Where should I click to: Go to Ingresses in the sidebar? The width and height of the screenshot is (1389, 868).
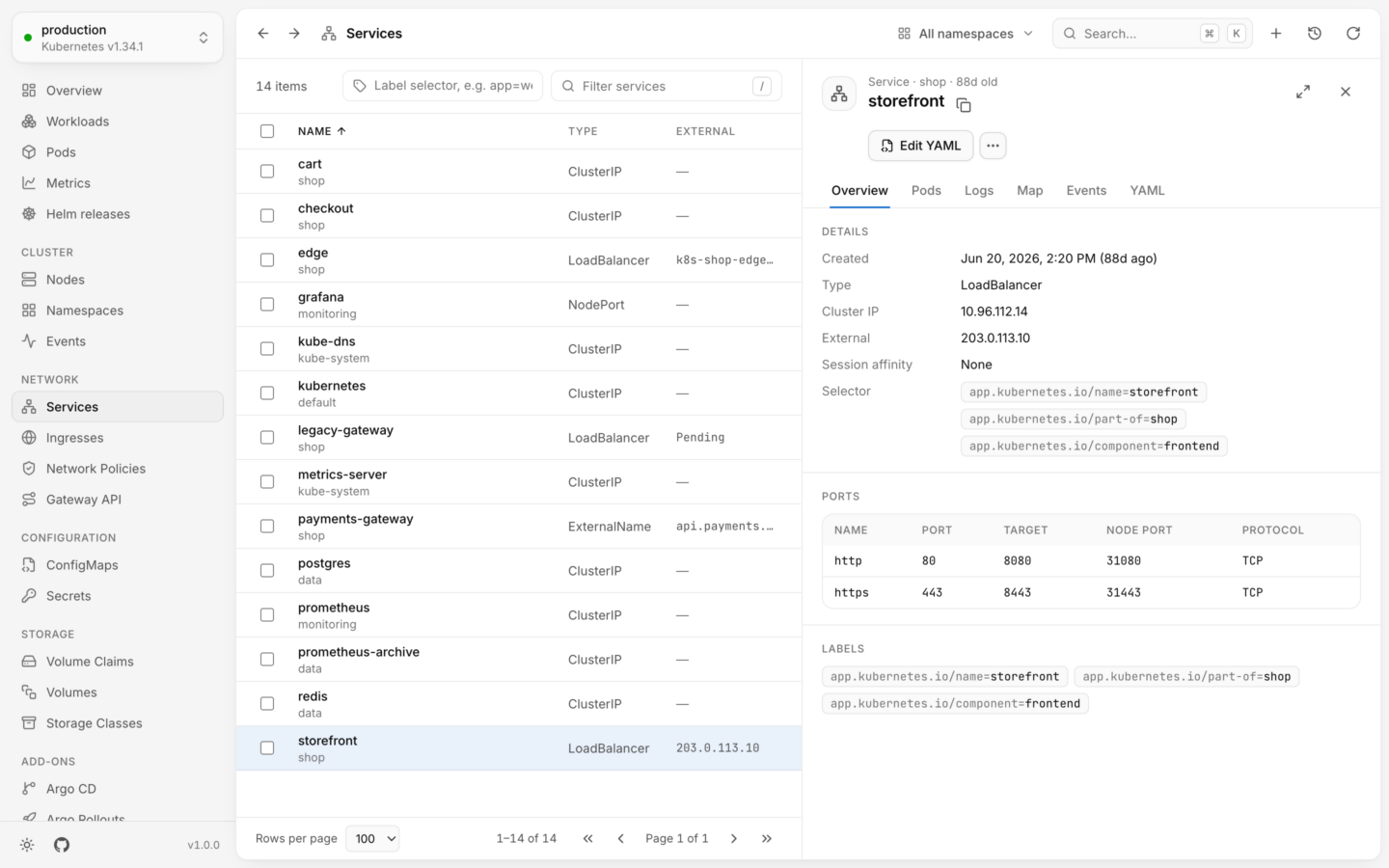click(118, 438)
